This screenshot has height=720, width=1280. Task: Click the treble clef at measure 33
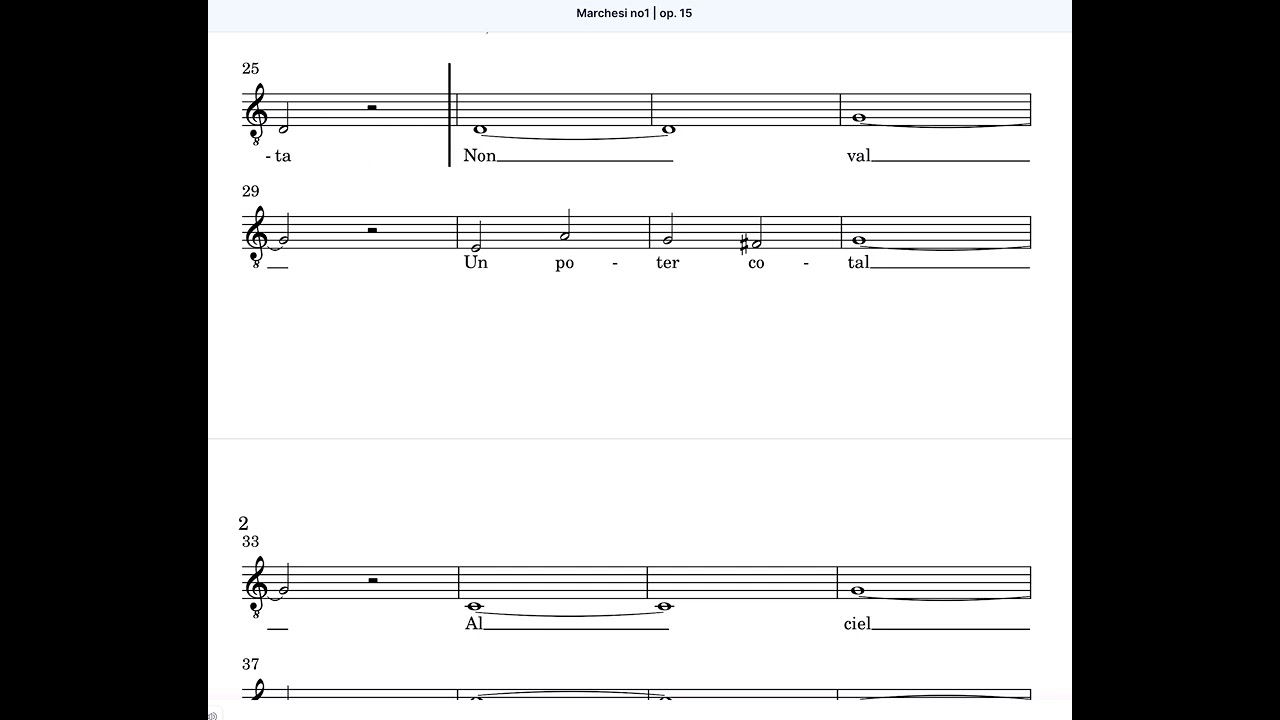click(x=257, y=585)
